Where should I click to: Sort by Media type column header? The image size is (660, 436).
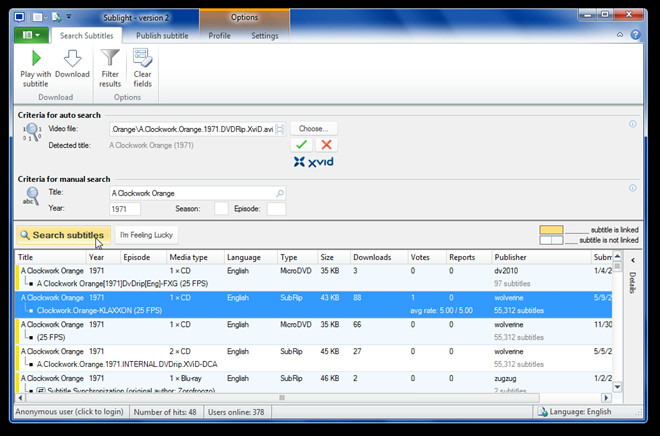[195, 257]
